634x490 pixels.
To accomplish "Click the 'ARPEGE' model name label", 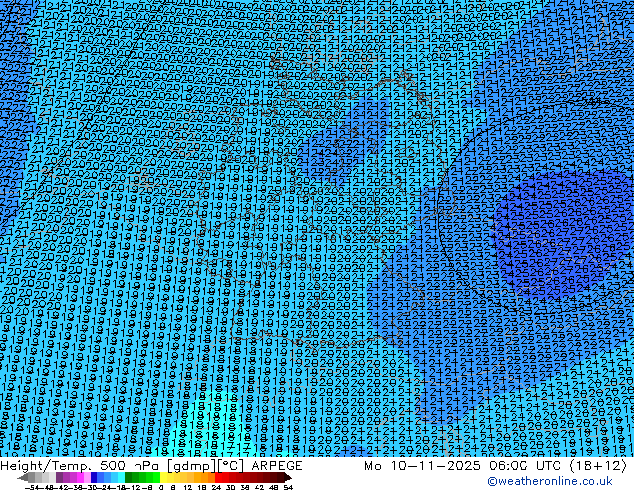I will (x=277, y=466).
